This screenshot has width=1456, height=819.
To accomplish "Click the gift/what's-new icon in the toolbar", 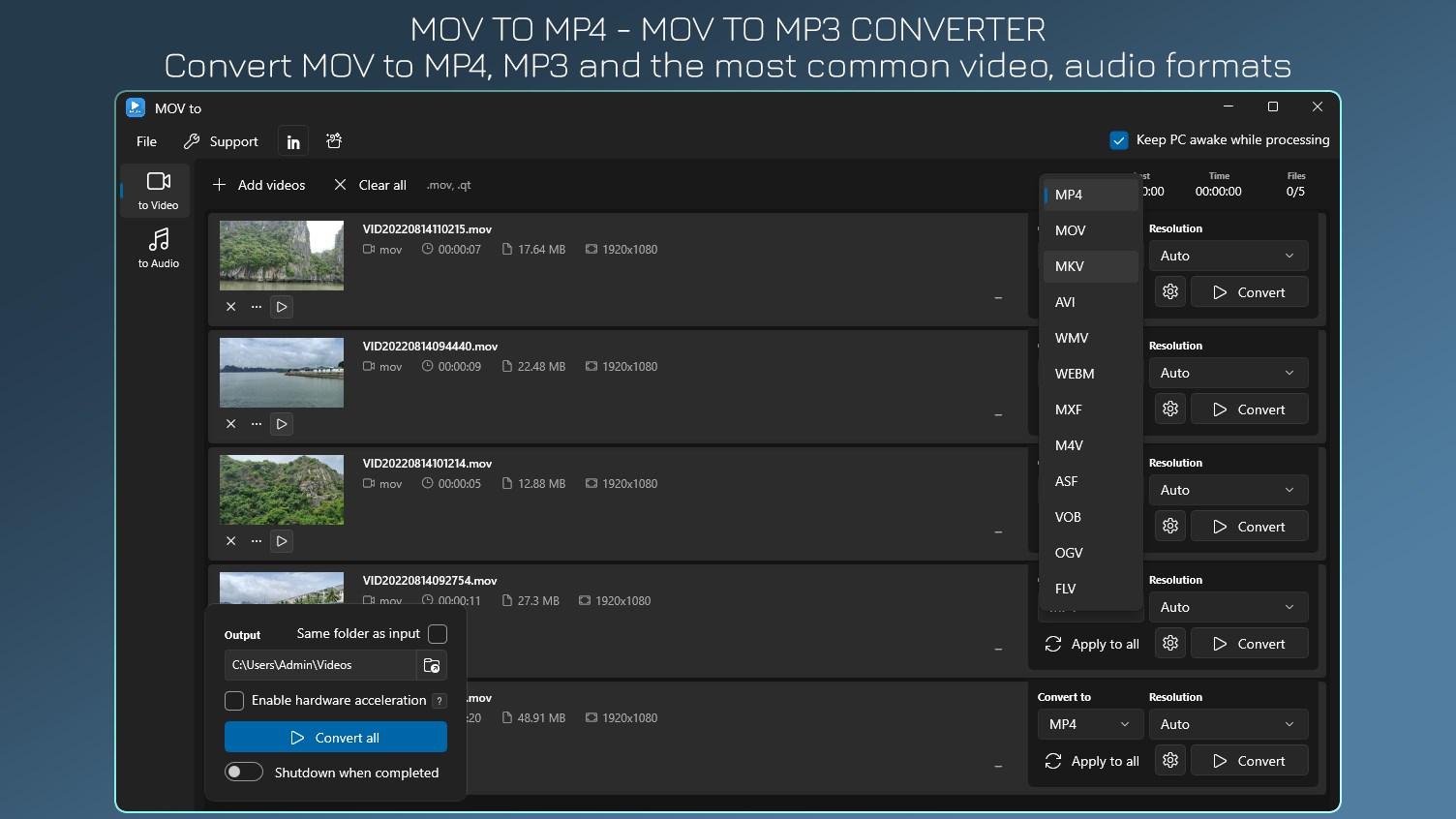I will [333, 140].
